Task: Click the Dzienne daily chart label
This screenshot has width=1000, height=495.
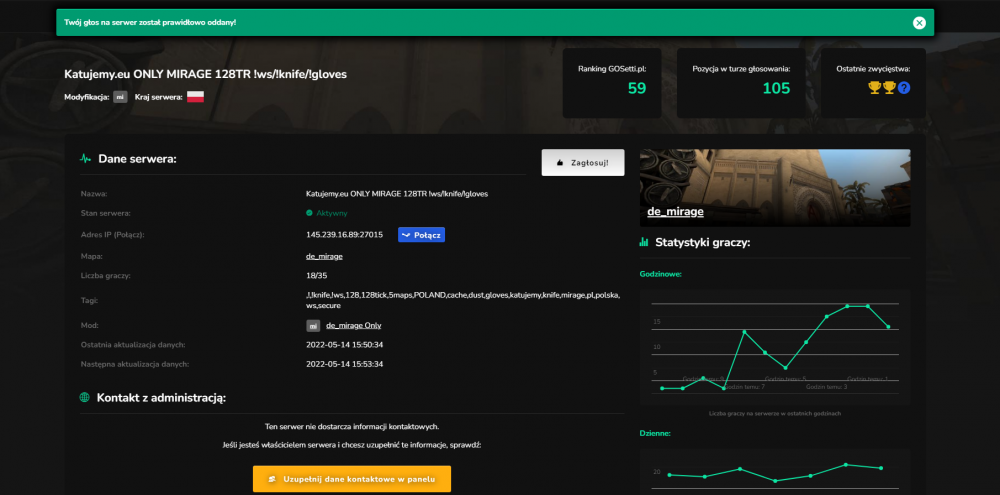Action: [x=655, y=433]
